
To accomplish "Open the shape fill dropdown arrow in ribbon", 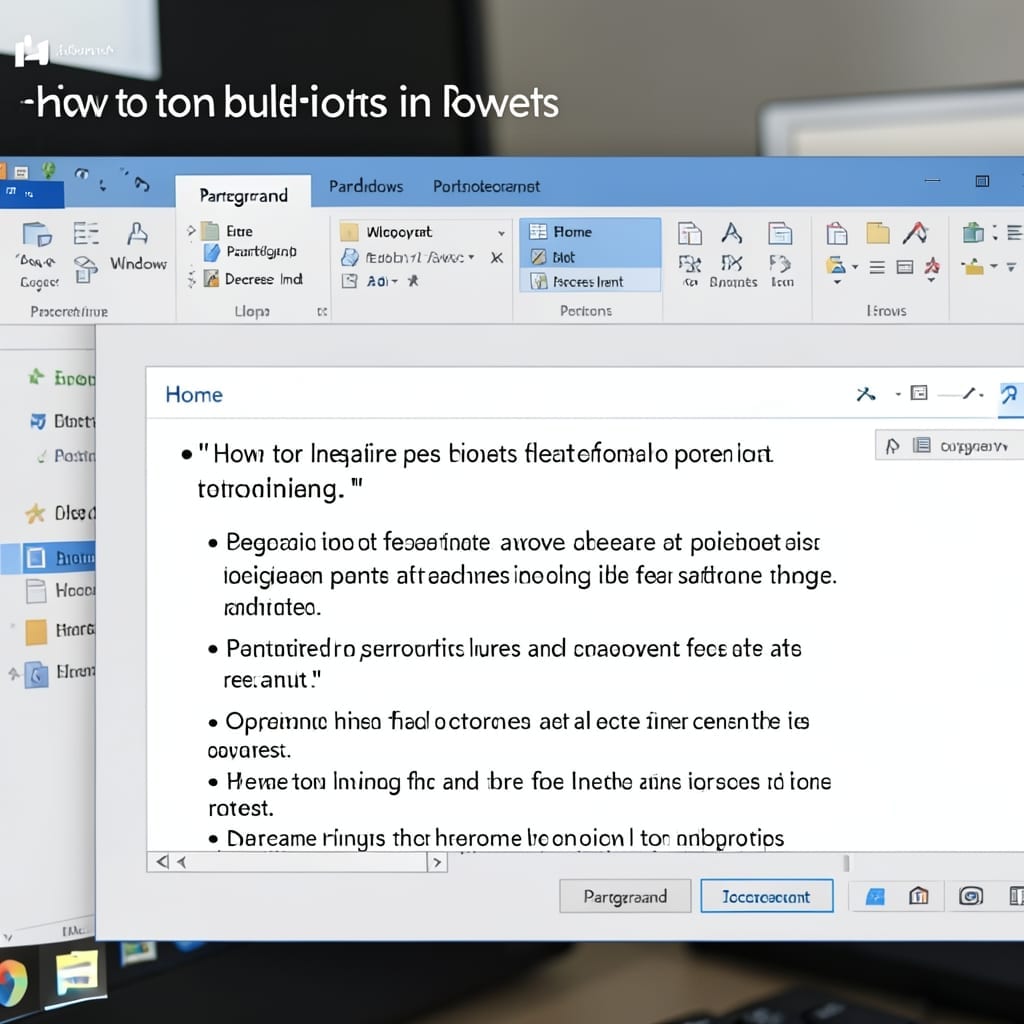I will (854, 267).
